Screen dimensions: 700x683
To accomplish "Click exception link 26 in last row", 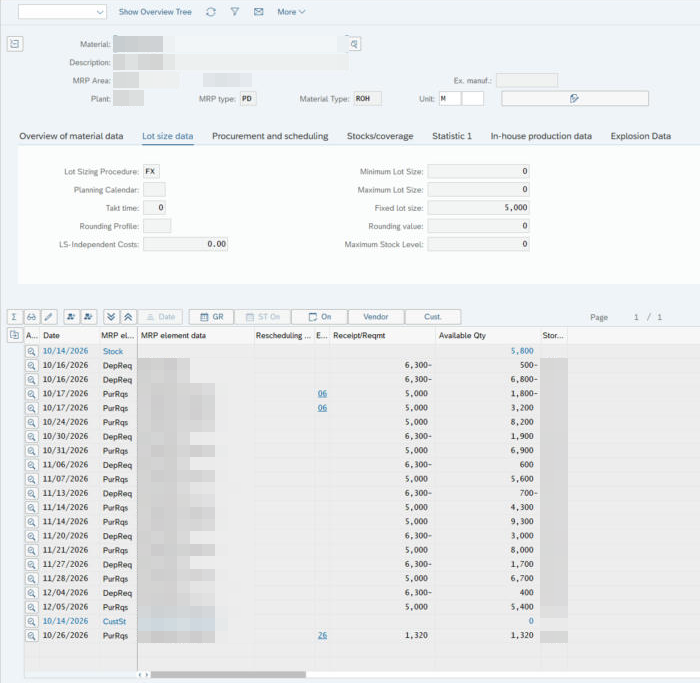I will coord(322,635).
